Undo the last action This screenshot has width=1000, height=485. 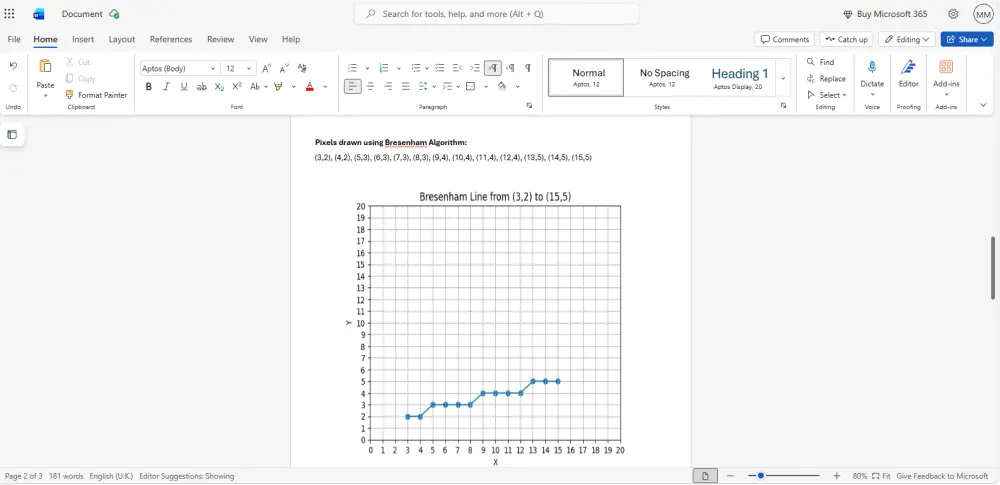(13, 66)
